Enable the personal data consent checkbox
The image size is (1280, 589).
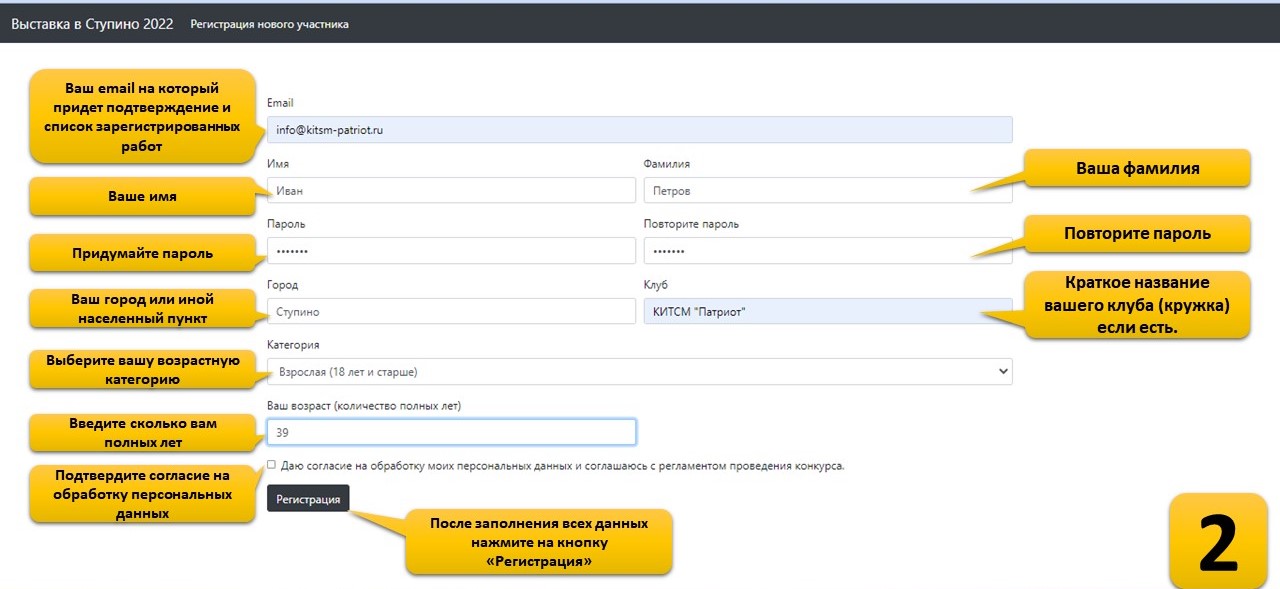pyautogui.click(x=272, y=465)
